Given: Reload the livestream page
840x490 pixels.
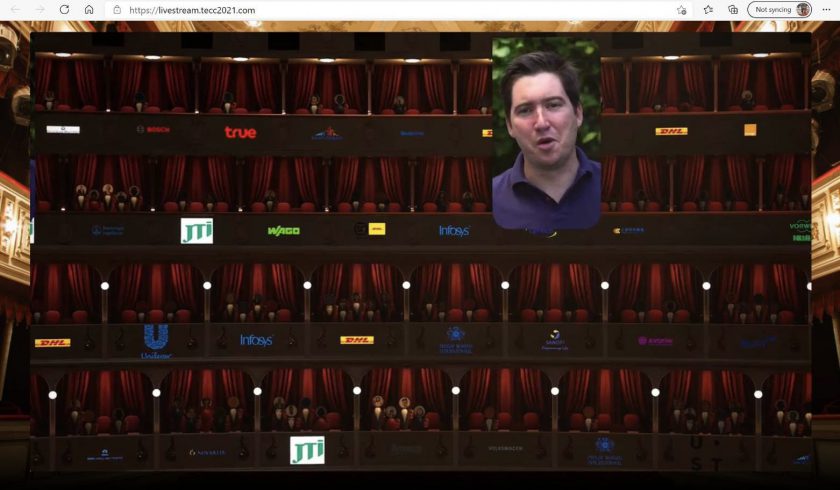Looking at the screenshot, I should [x=65, y=10].
